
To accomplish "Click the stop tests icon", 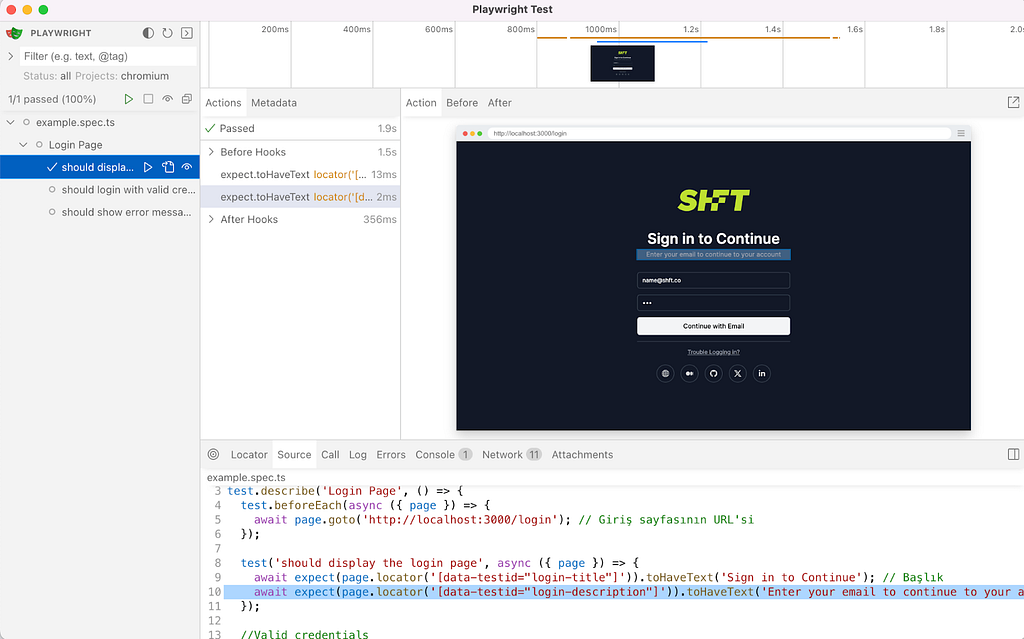I will [148, 99].
